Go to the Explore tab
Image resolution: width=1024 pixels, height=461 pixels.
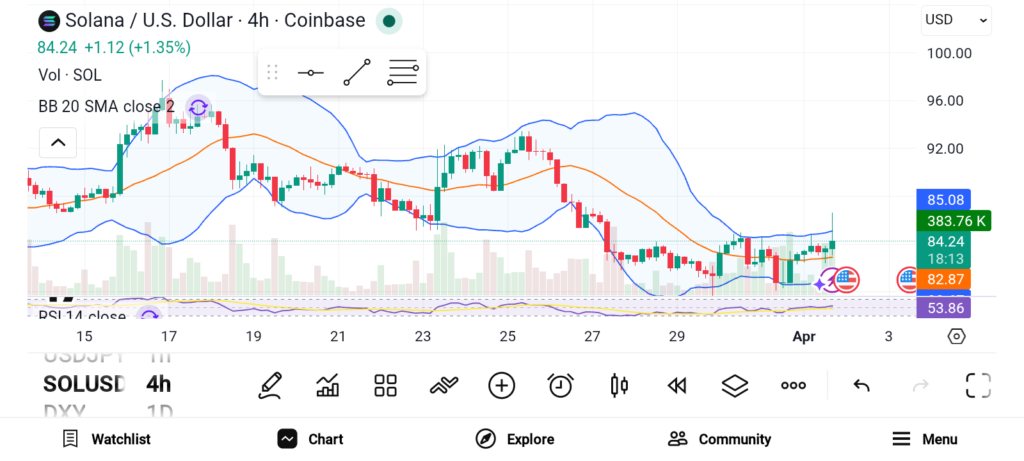coord(515,439)
